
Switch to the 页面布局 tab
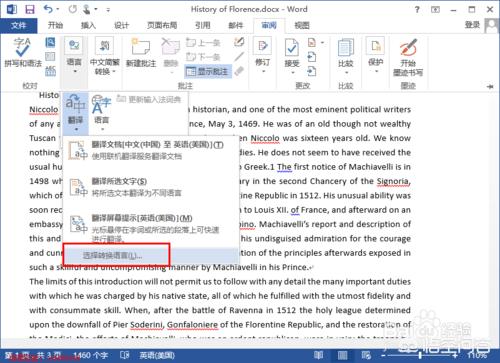tap(162, 25)
